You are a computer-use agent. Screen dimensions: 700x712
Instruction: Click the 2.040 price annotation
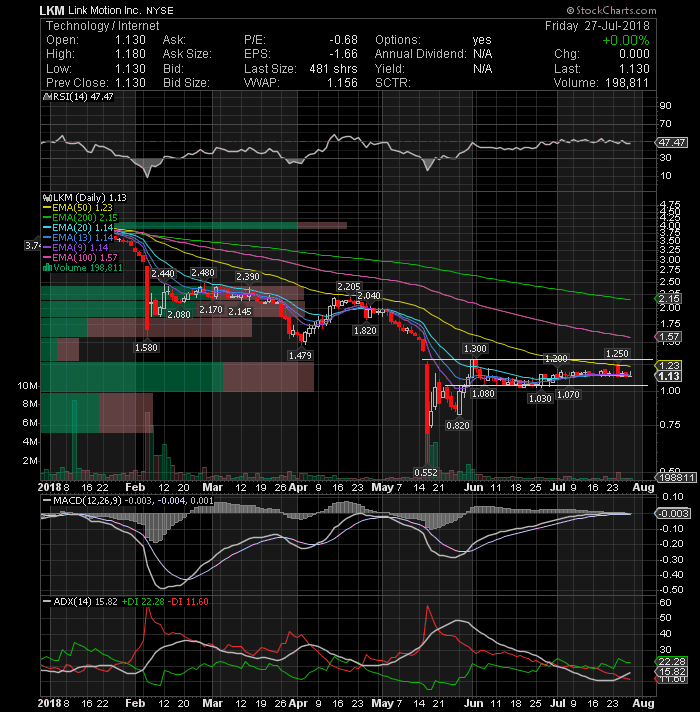[369, 296]
